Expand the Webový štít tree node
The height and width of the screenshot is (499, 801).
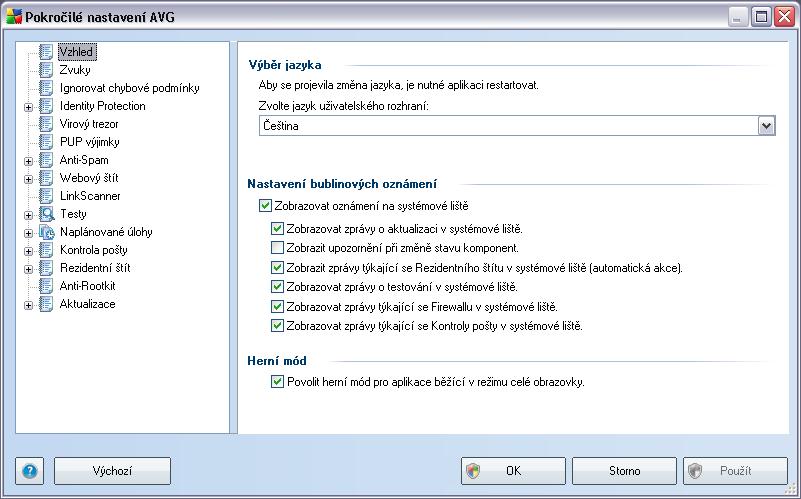coord(29,179)
